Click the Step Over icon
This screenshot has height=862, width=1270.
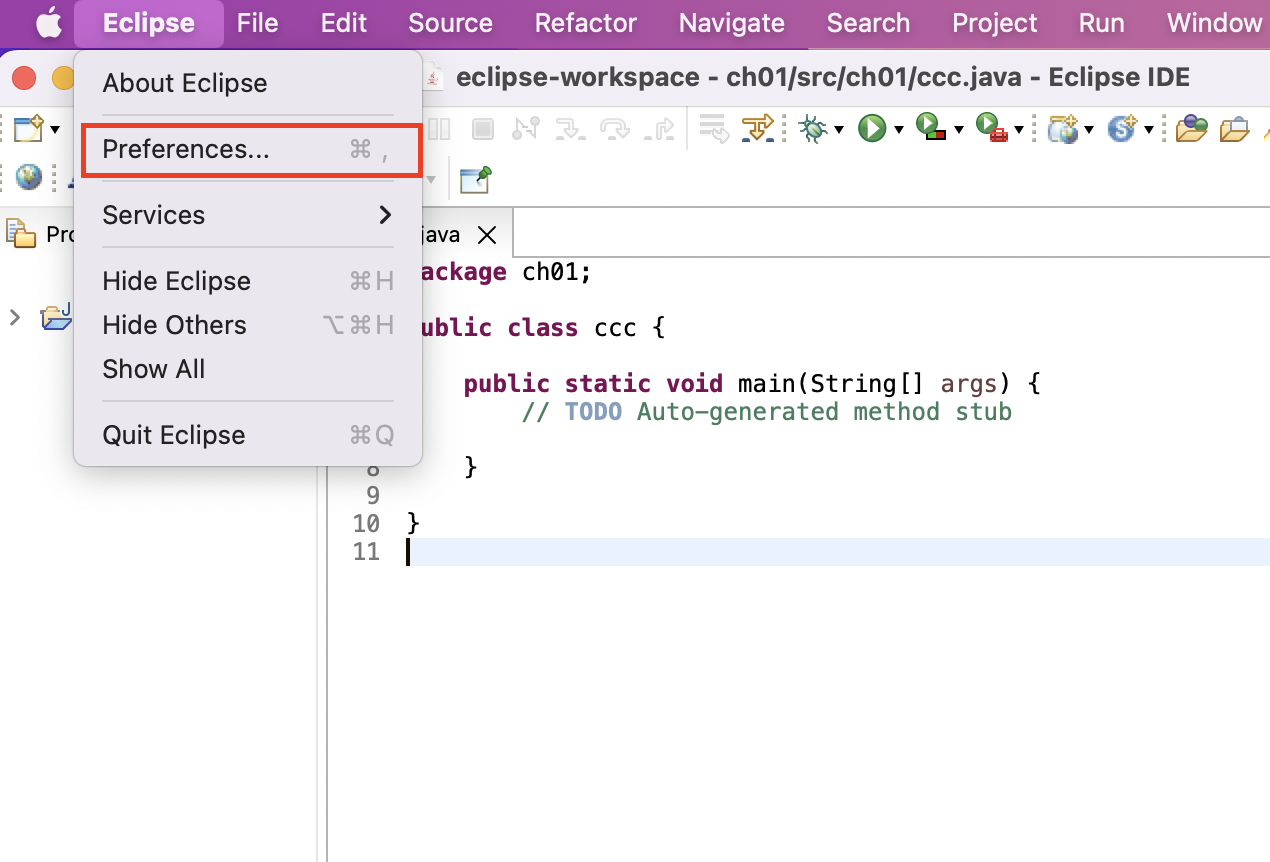[614, 129]
